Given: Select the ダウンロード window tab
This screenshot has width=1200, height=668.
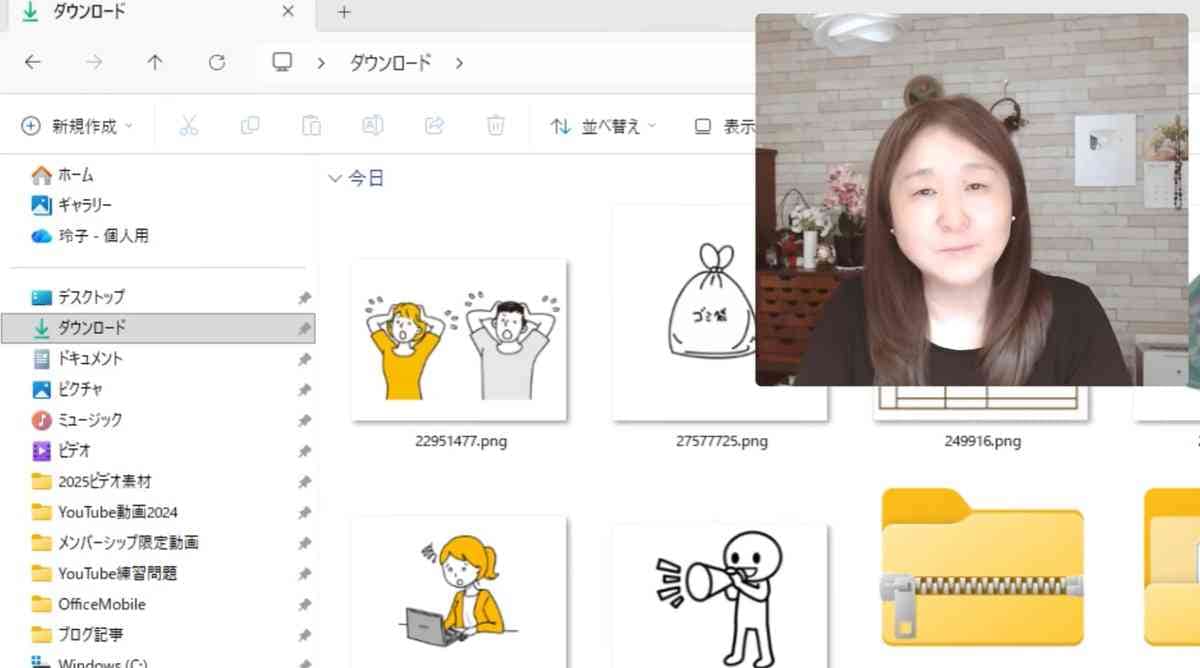Looking at the screenshot, I should coord(160,12).
